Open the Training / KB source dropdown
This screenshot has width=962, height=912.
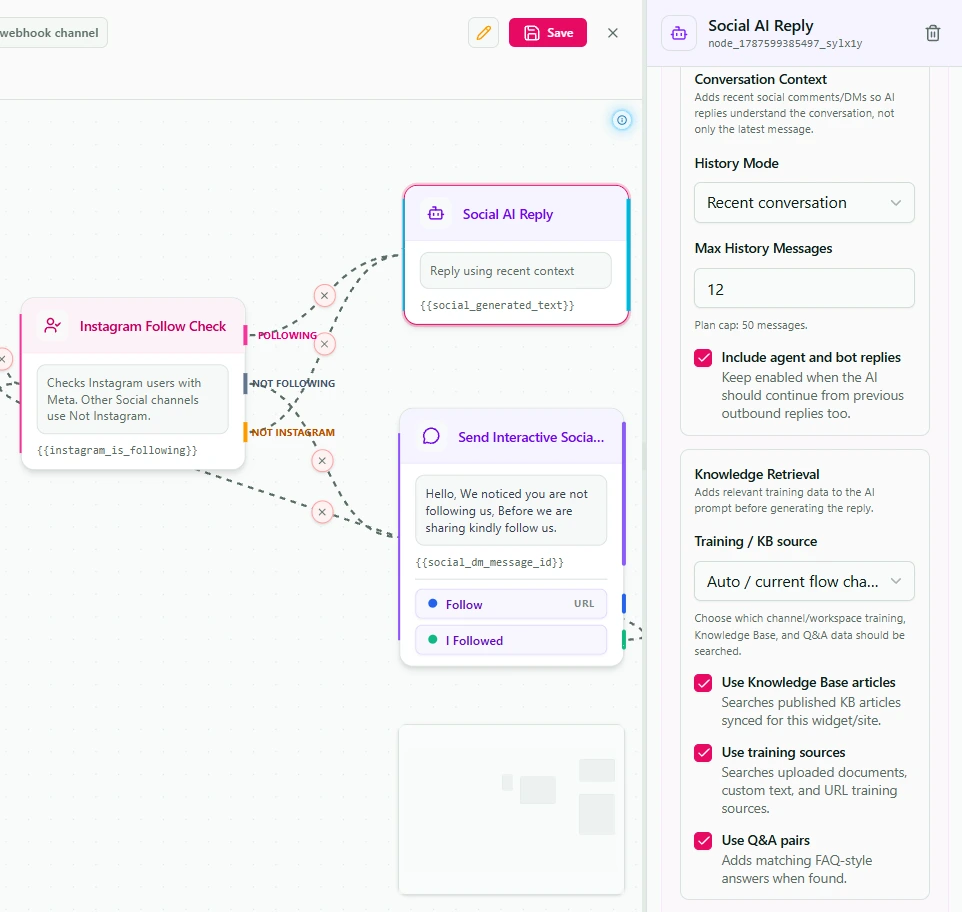point(804,581)
